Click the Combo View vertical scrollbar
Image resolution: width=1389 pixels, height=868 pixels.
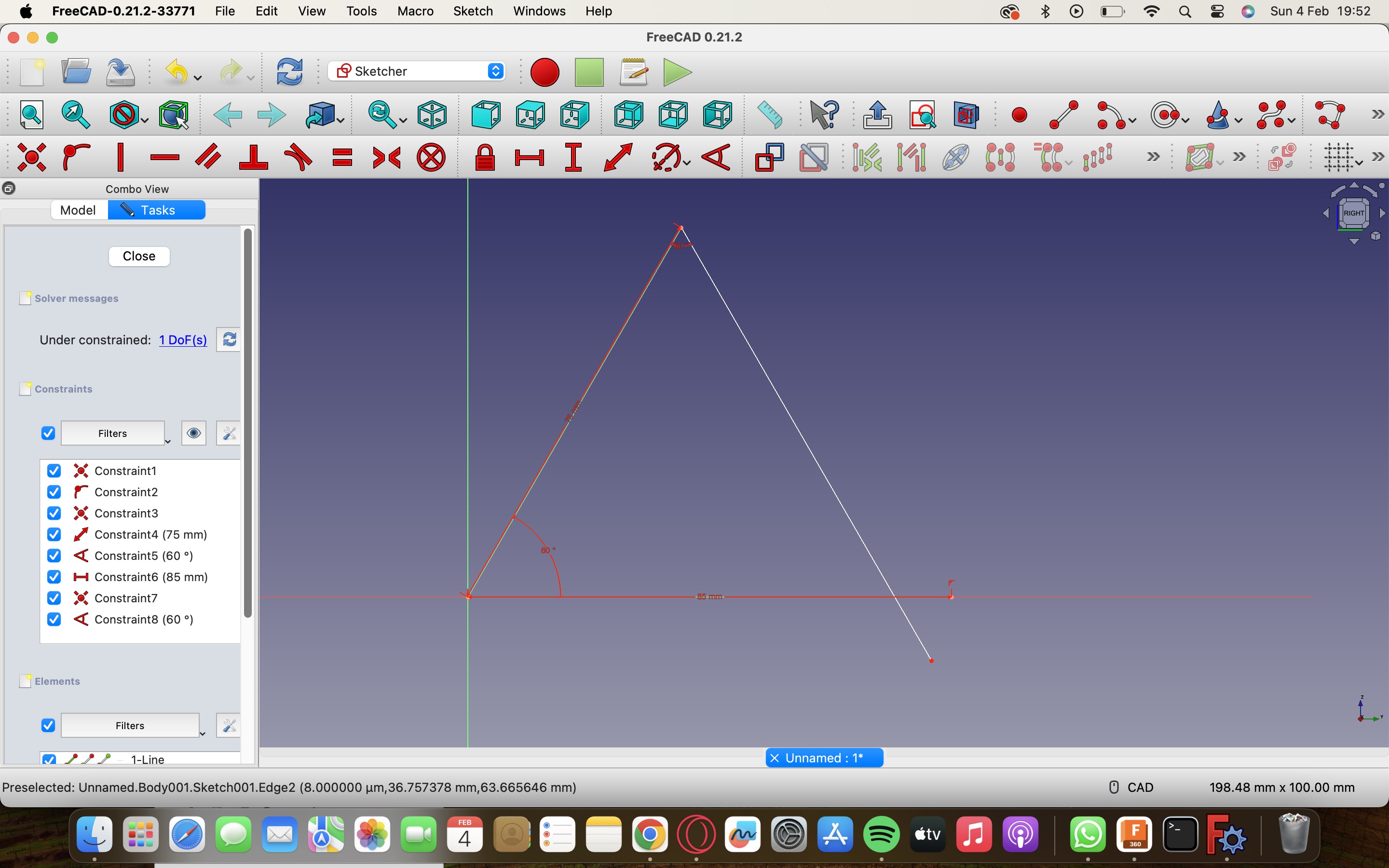[248, 423]
